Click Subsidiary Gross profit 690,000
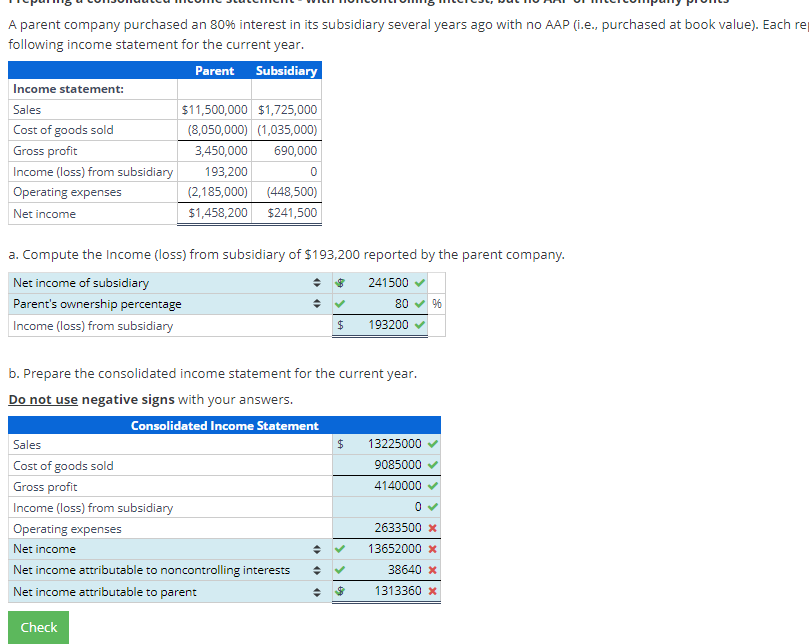 [295, 151]
